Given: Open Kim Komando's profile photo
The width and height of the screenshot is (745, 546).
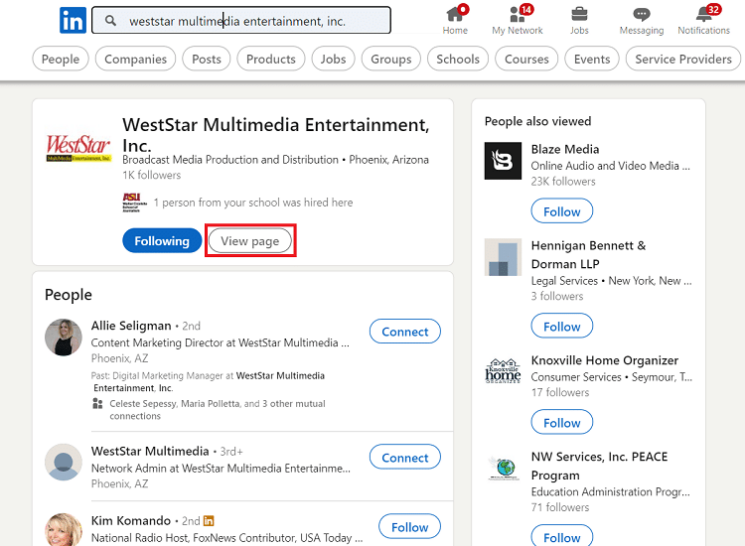Looking at the screenshot, I should click(63, 529).
